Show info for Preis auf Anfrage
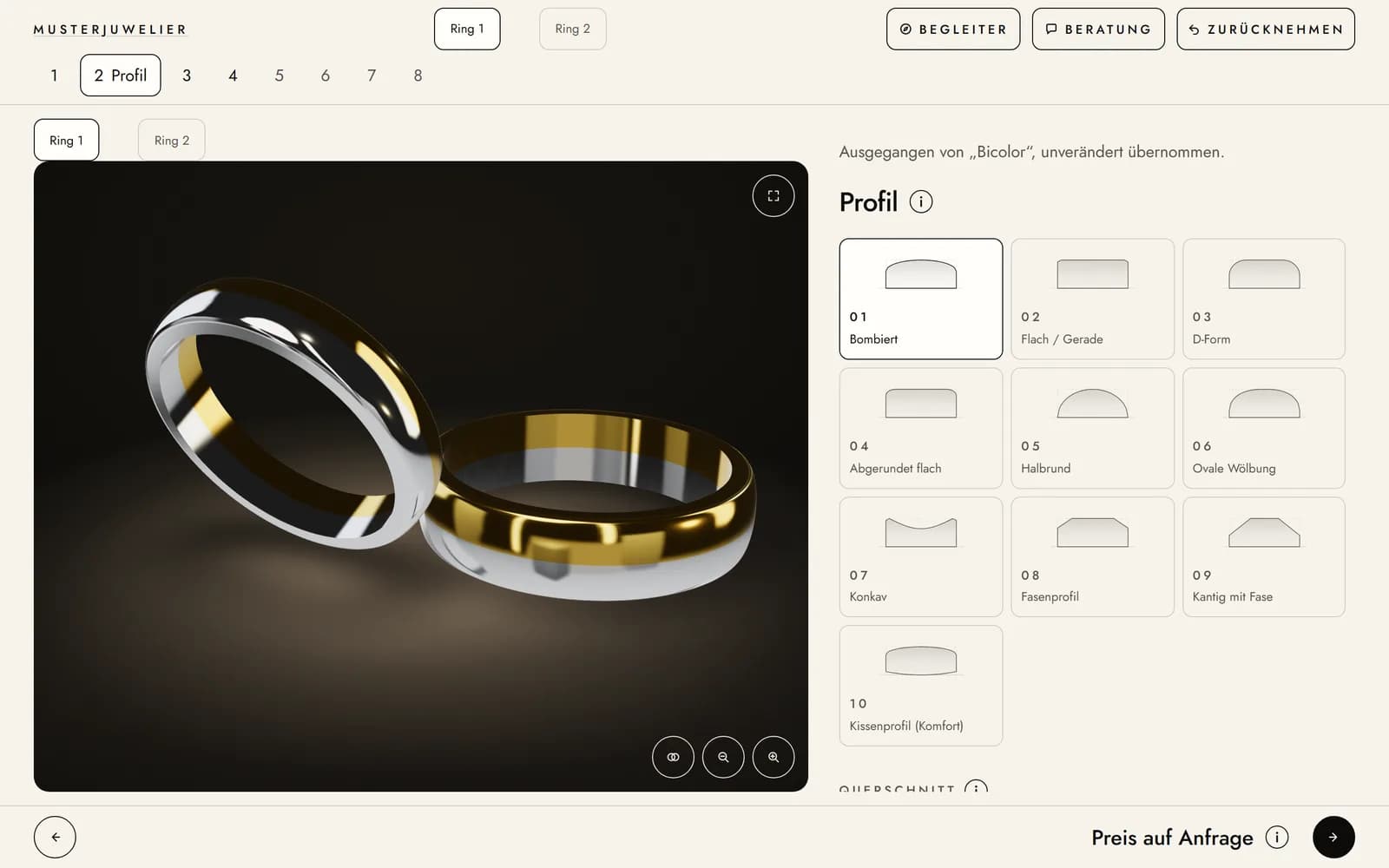The image size is (1389, 868). pos(1277,837)
